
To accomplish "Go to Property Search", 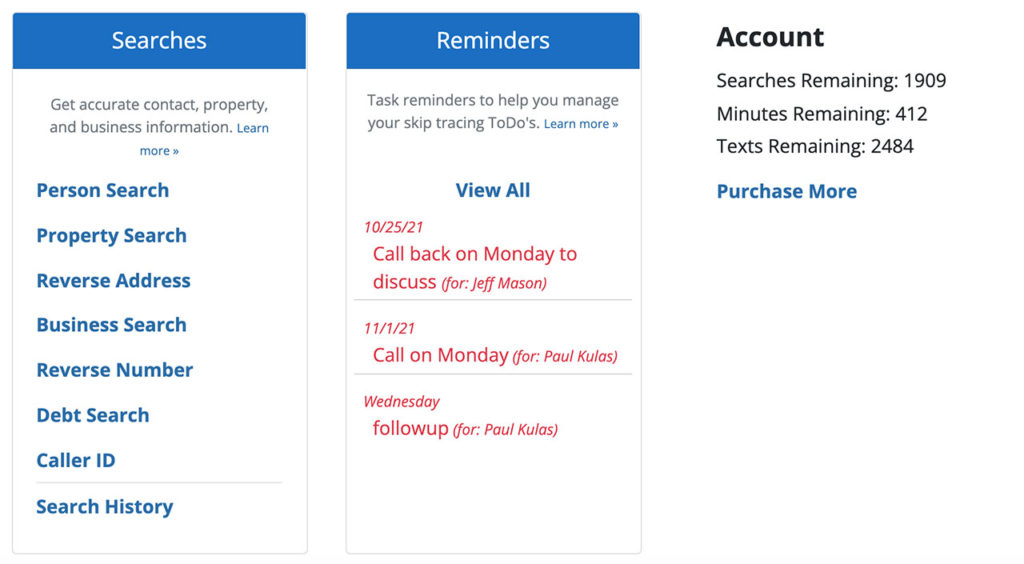I will [x=111, y=235].
